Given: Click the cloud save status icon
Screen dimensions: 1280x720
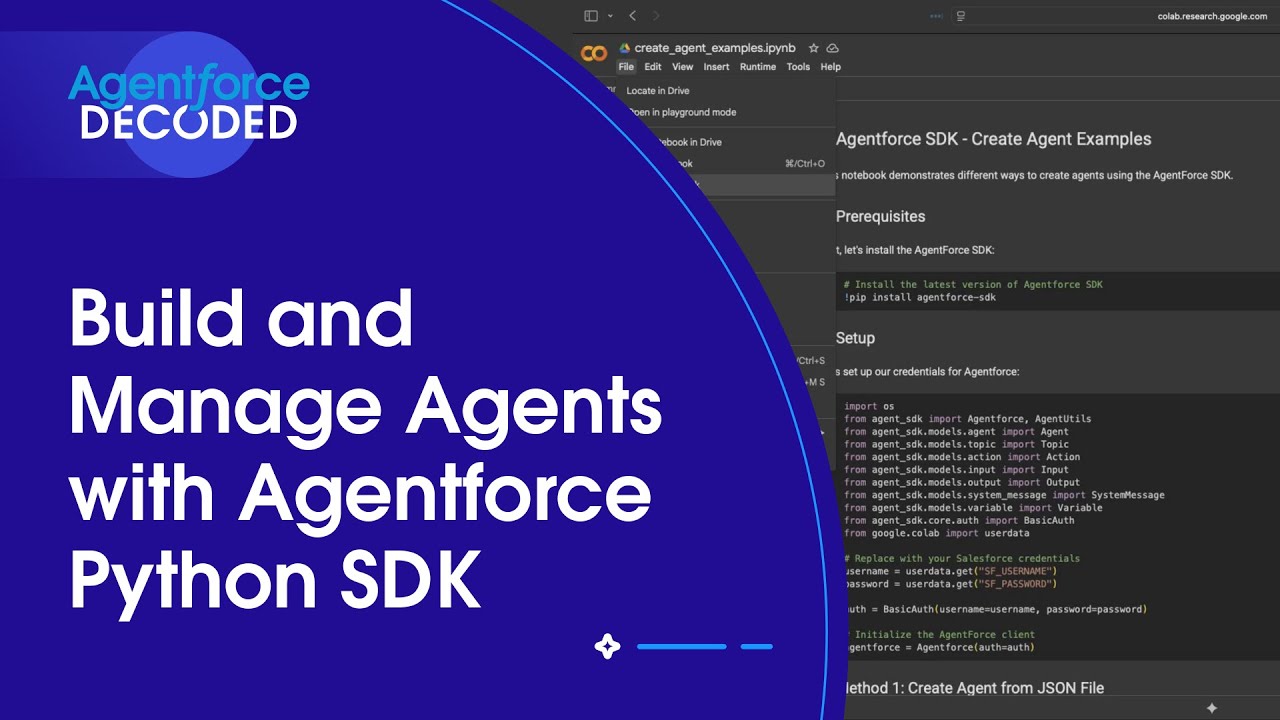Looking at the screenshot, I should pos(833,48).
